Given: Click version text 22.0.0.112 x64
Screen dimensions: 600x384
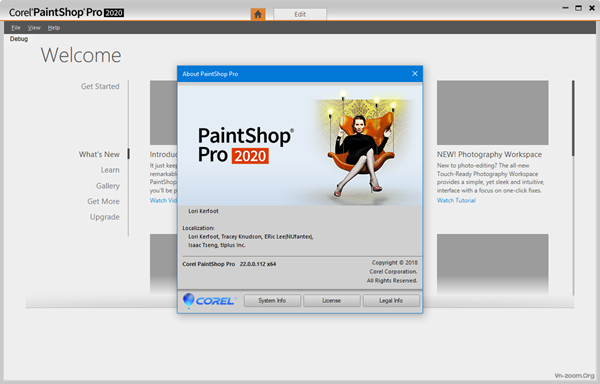Looking at the screenshot, I should pyautogui.click(x=258, y=264).
